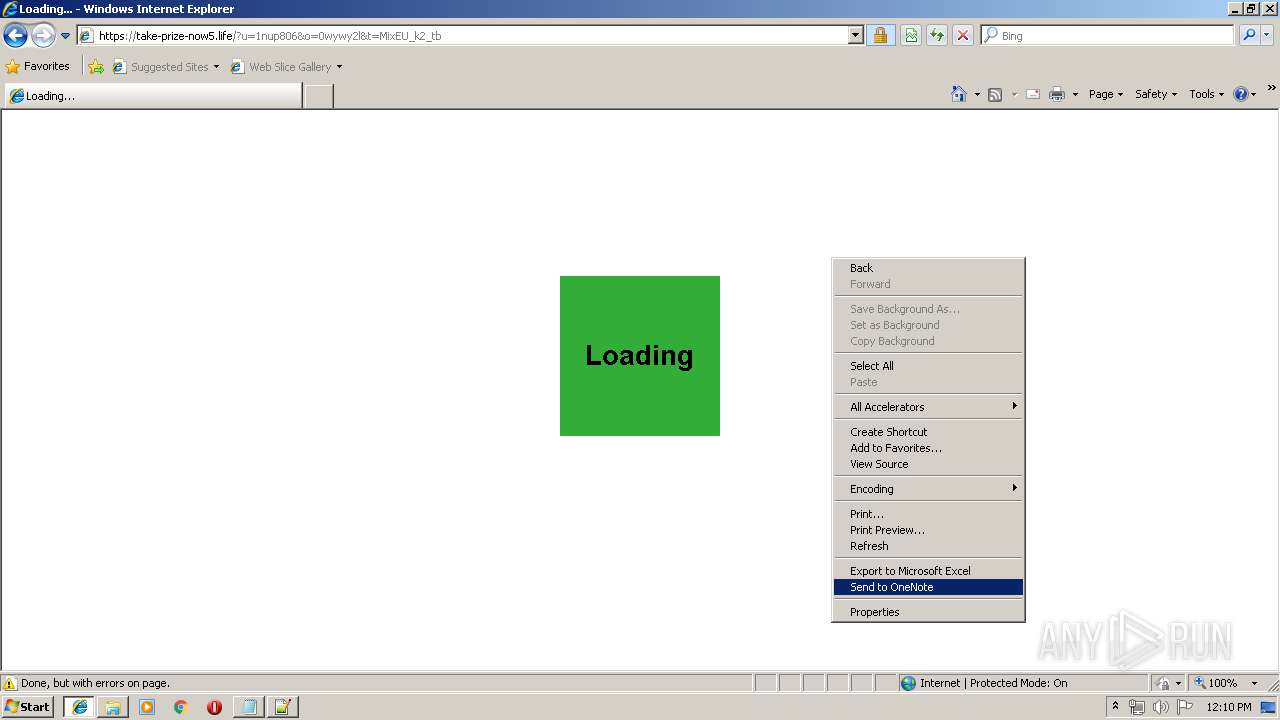1280x720 pixels.
Task: Click the network tray icon
Action: tap(1137, 707)
